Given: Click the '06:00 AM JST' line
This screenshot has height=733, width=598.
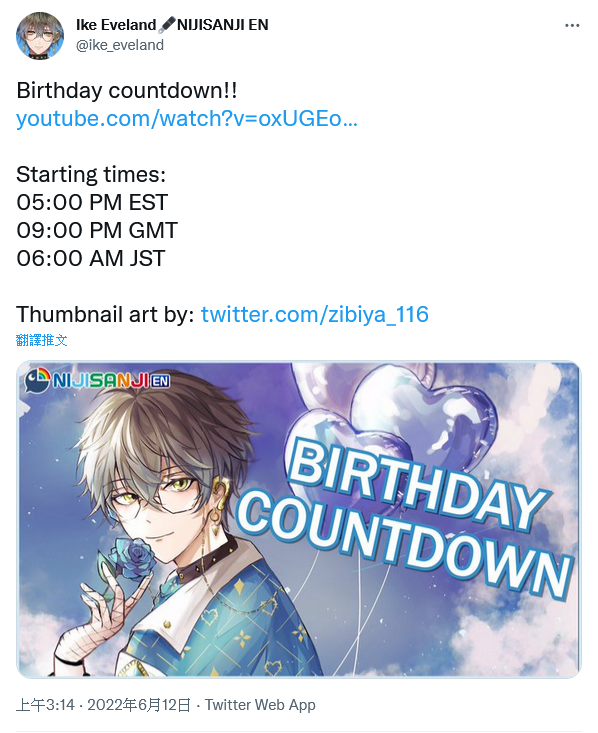Looking at the screenshot, I should 91,259.
